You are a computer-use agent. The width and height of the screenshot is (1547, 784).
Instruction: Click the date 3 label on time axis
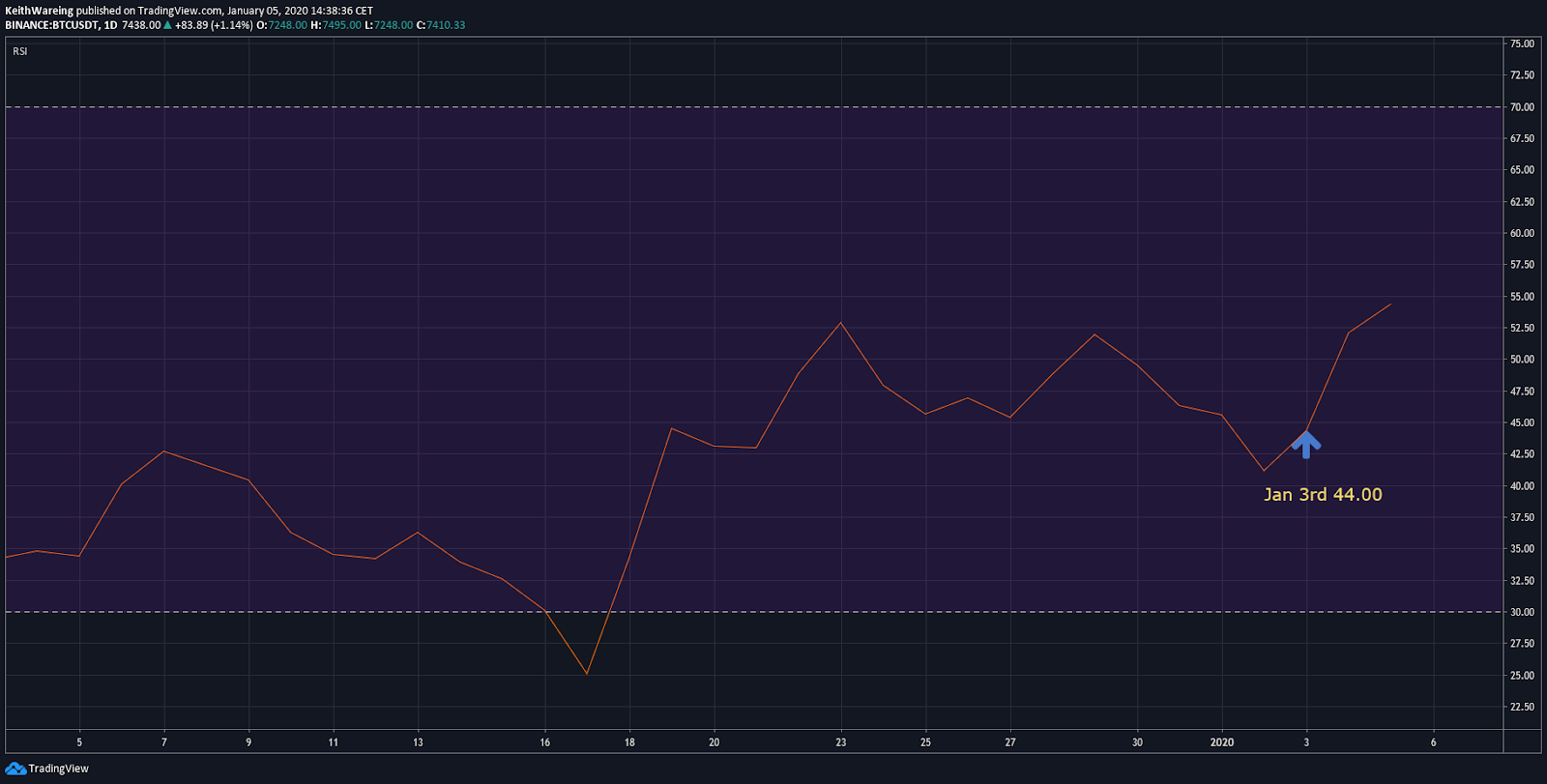pyautogui.click(x=1306, y=742)
